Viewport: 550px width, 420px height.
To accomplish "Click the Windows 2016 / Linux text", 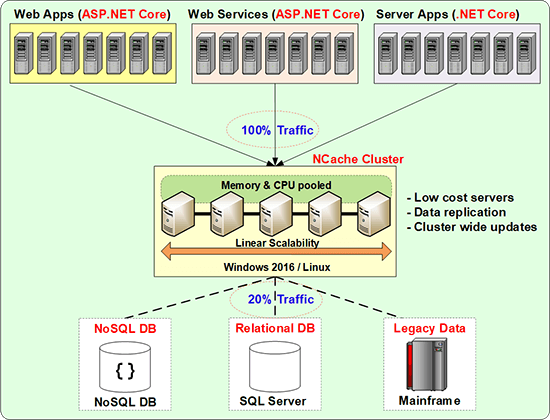I will [277, 267].
